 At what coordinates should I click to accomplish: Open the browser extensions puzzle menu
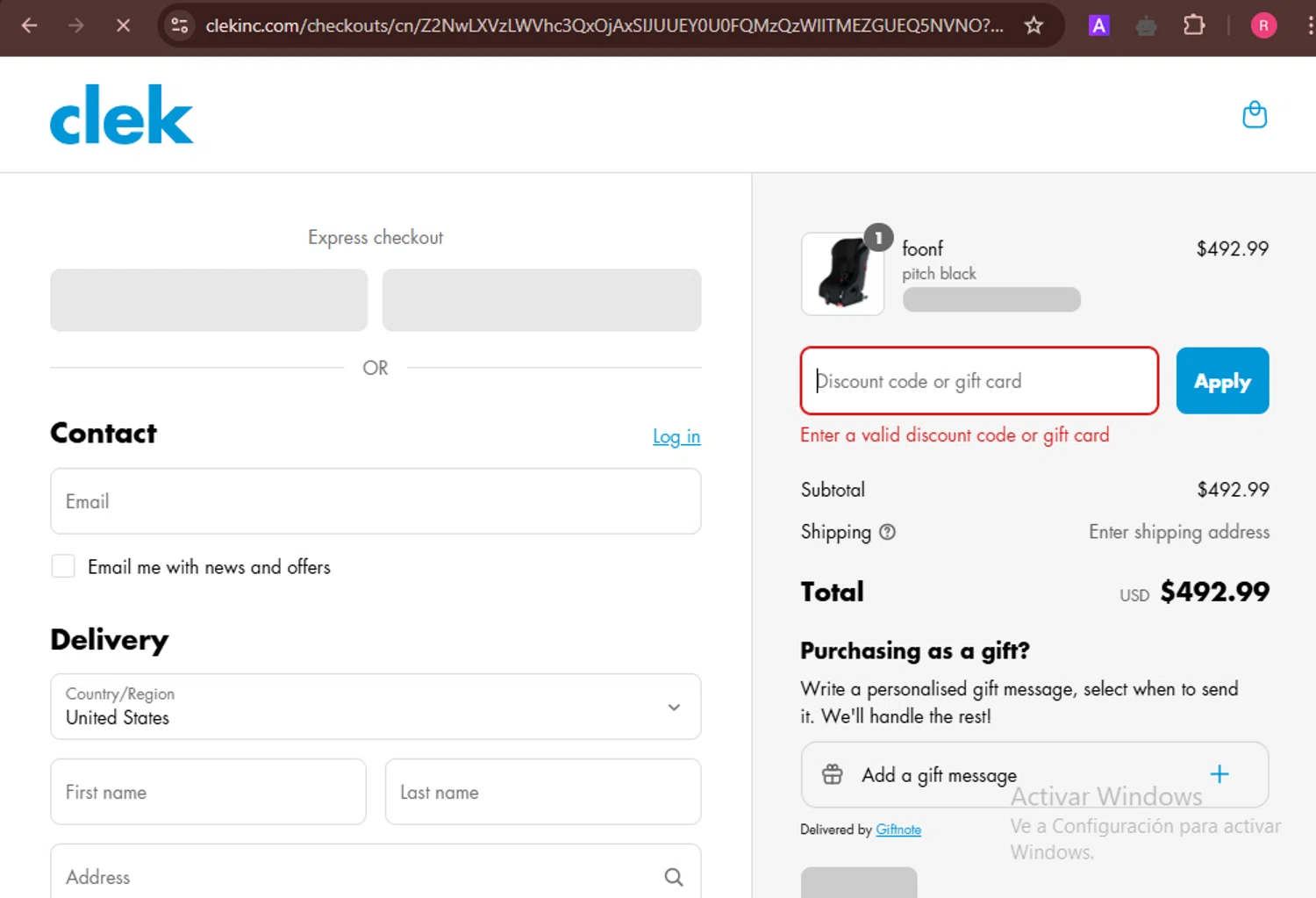click(x=1194, y=25)
